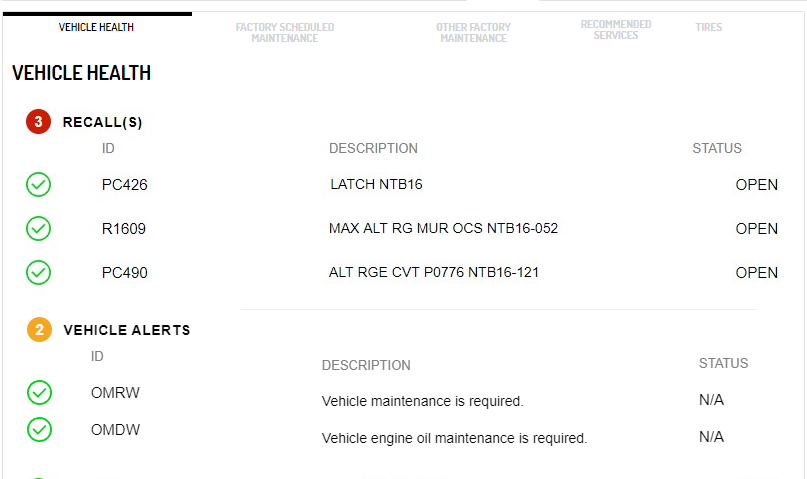Viewport: 807px width, 479px height.
Task: Click the ALT RGE CVT P0776 description
Action: point(434,273)
